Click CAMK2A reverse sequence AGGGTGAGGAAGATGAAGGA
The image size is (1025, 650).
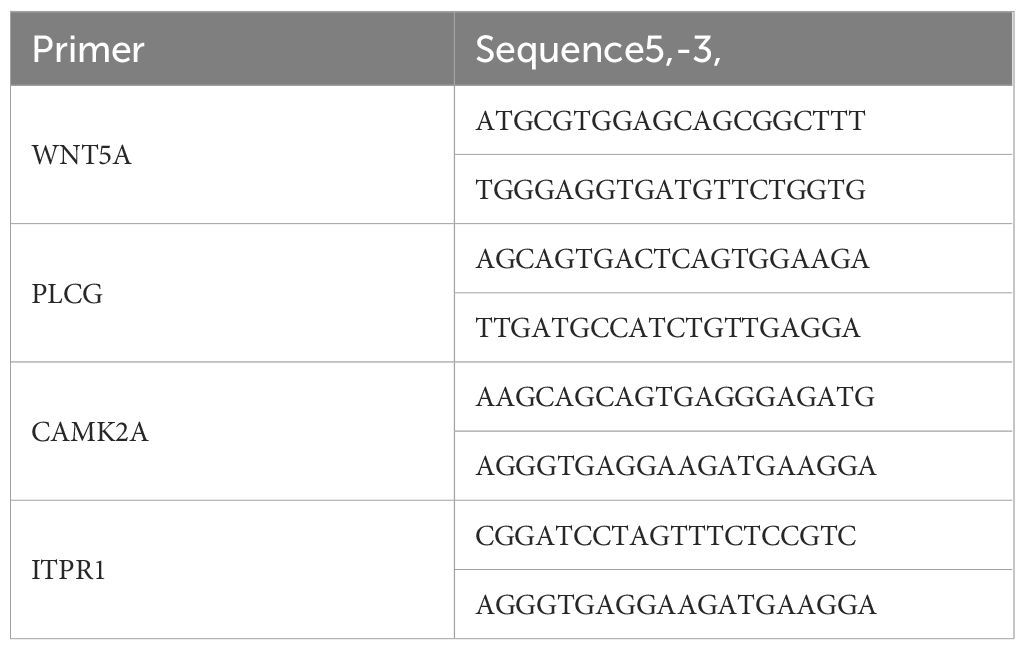pyautogui.click(x=675, y=466)
